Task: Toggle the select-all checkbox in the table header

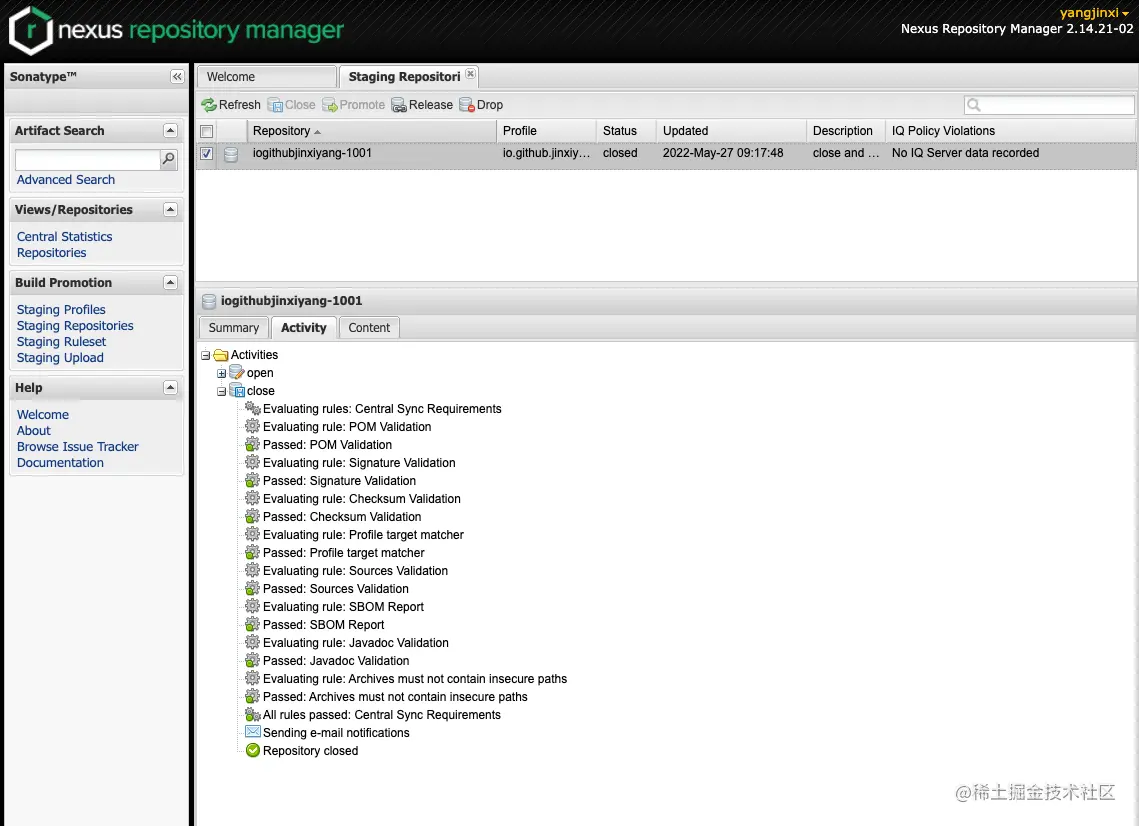Action: [x=206, y=131]
